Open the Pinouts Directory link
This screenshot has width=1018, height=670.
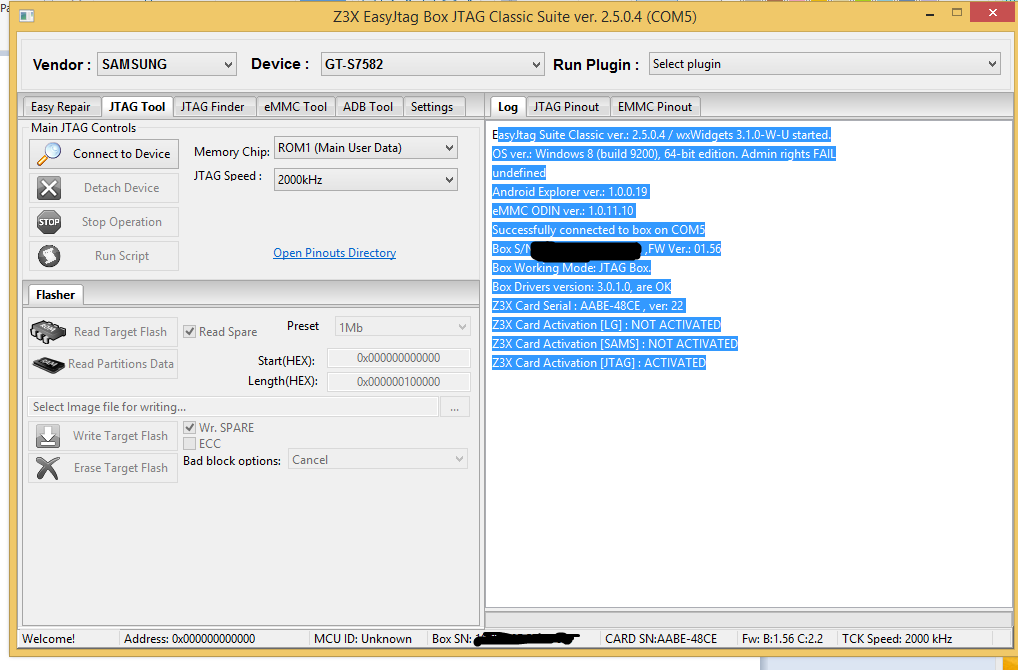(334, 253)
